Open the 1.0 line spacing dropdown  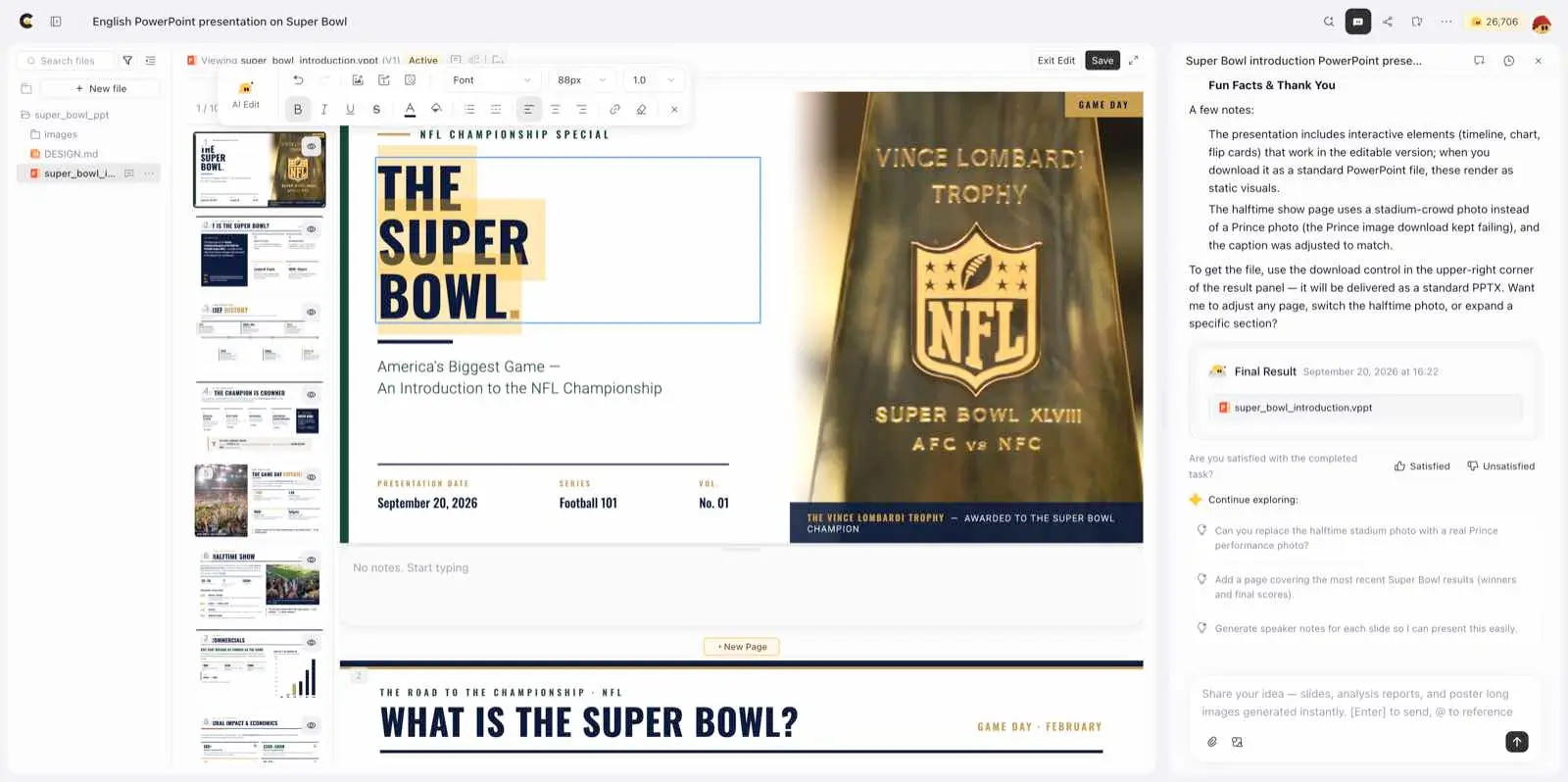click(x=654, y=80)
